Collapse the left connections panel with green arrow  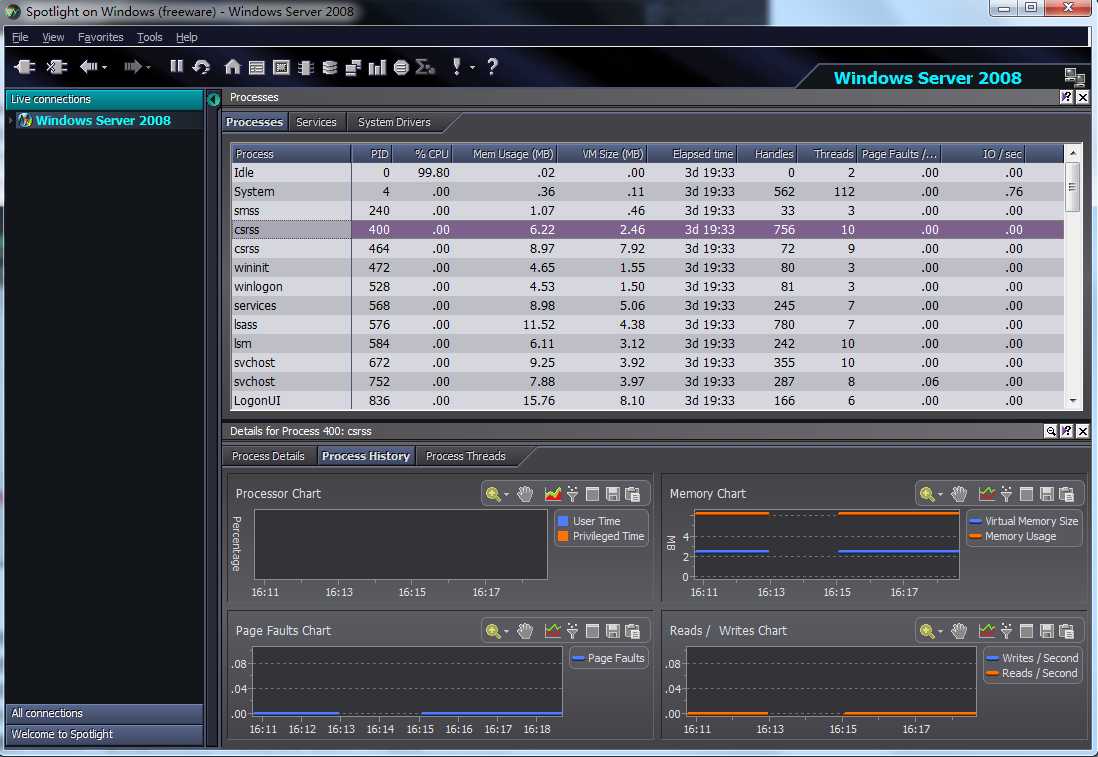pos(214,99)
